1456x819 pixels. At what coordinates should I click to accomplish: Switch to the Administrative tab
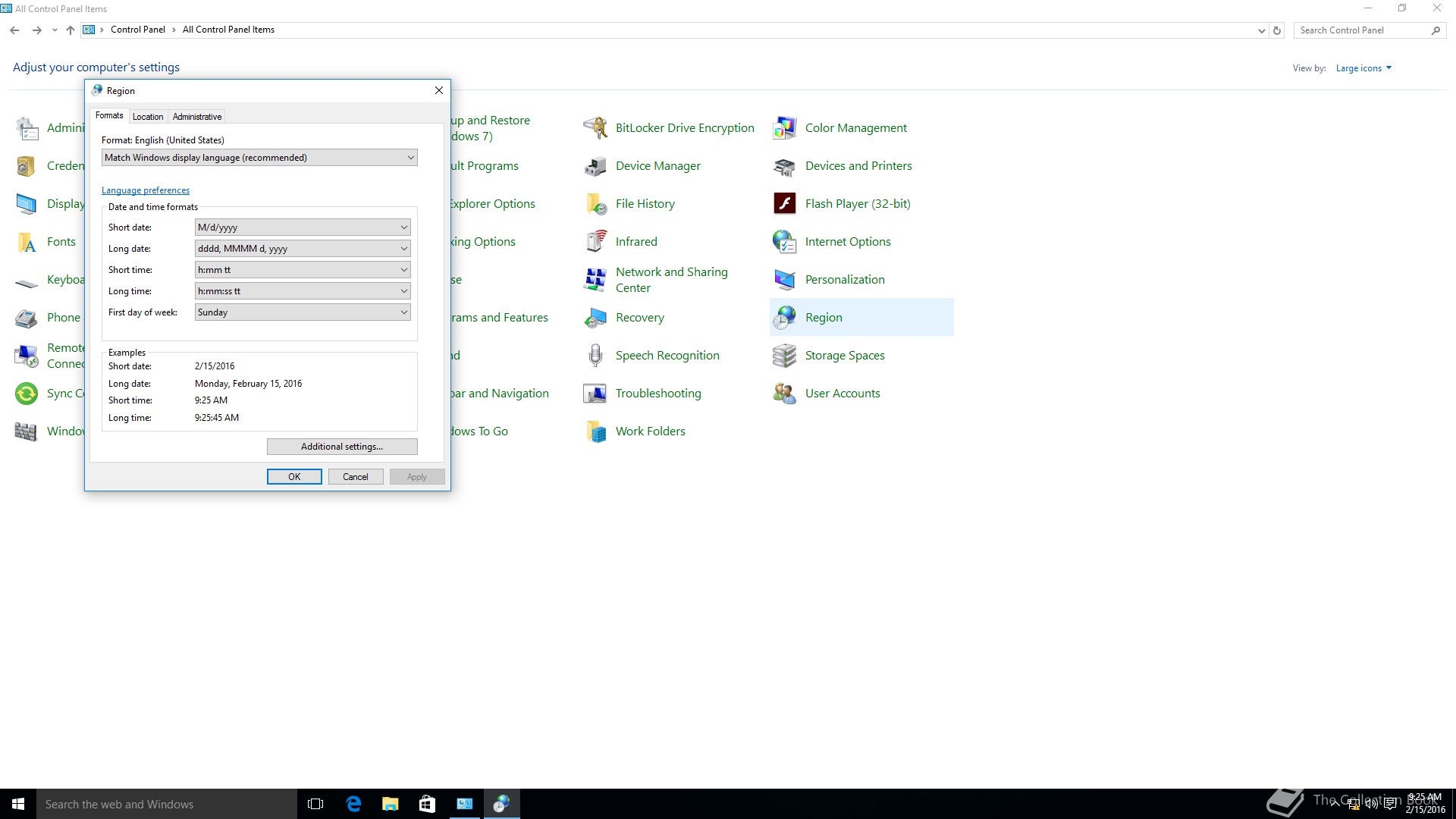click(197, 117)
